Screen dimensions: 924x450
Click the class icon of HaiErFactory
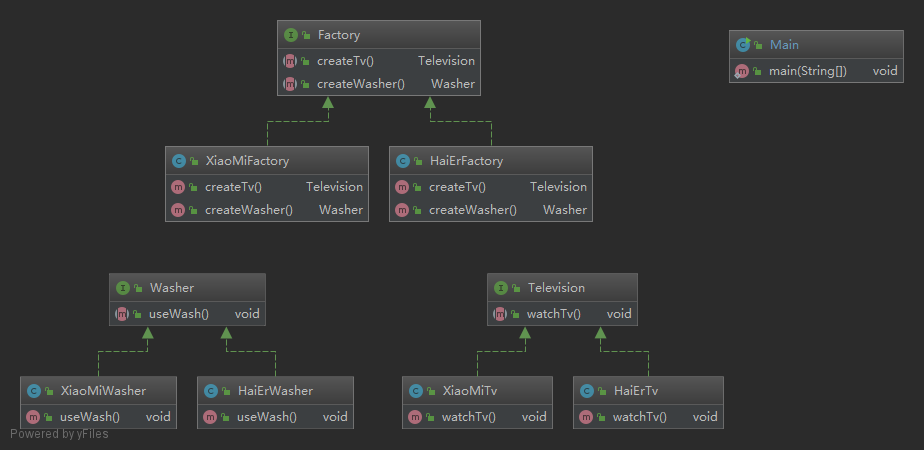(x=402, y=161)
